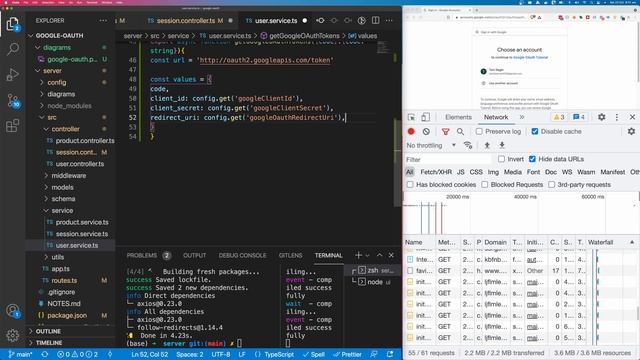Image resolution: width=640 pixels, height=360 pixels.
Task: Open the GITLENS panel tab
Action: click(290, 255)
